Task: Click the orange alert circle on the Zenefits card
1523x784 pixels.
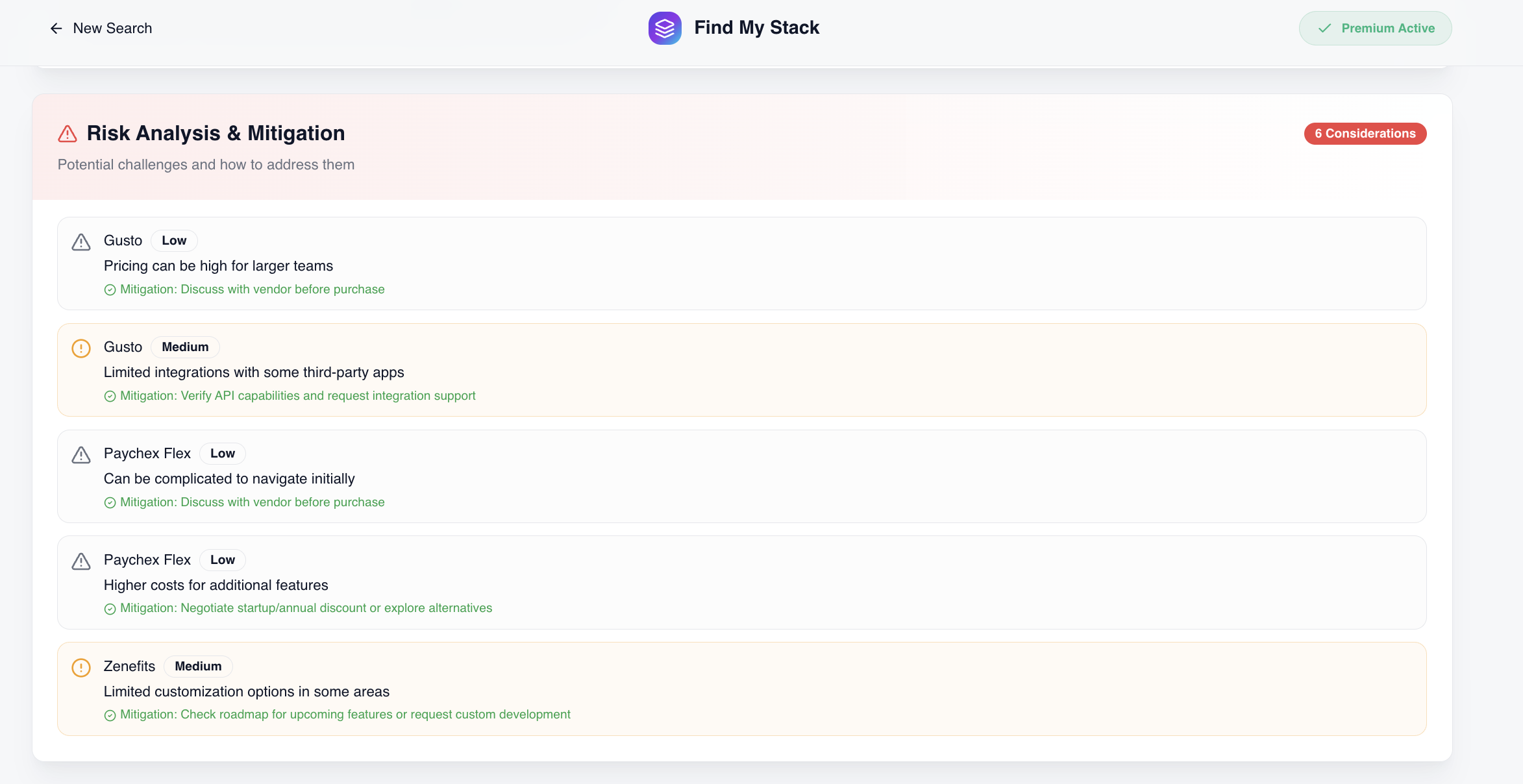Action: pyautogui.click(x=80, y=667)
